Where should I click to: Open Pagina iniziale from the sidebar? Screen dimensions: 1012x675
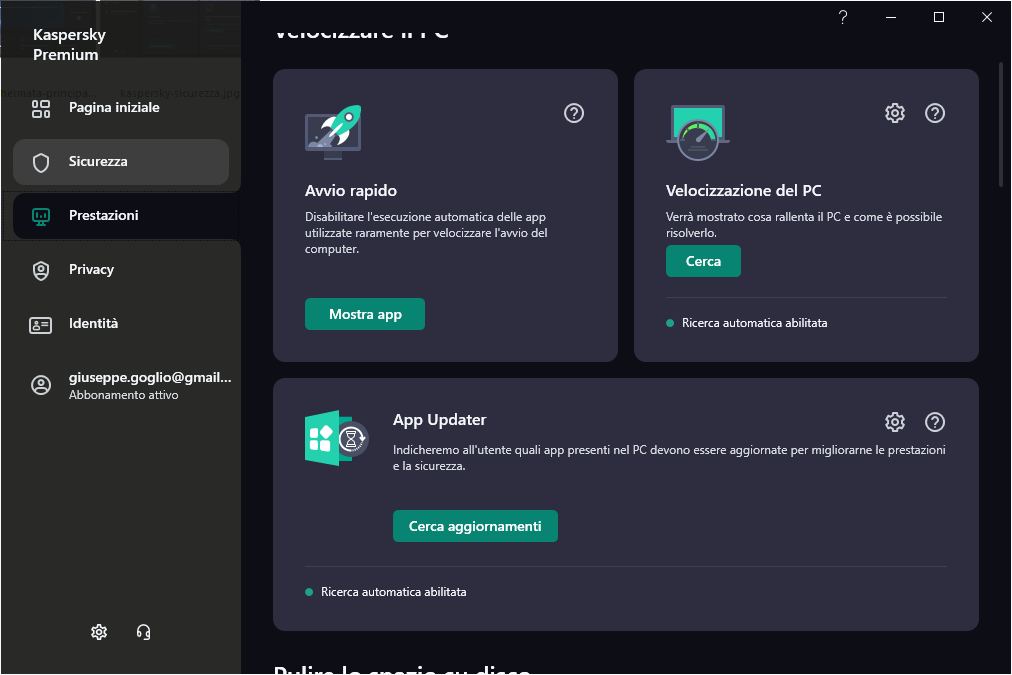tap(121, 108)
